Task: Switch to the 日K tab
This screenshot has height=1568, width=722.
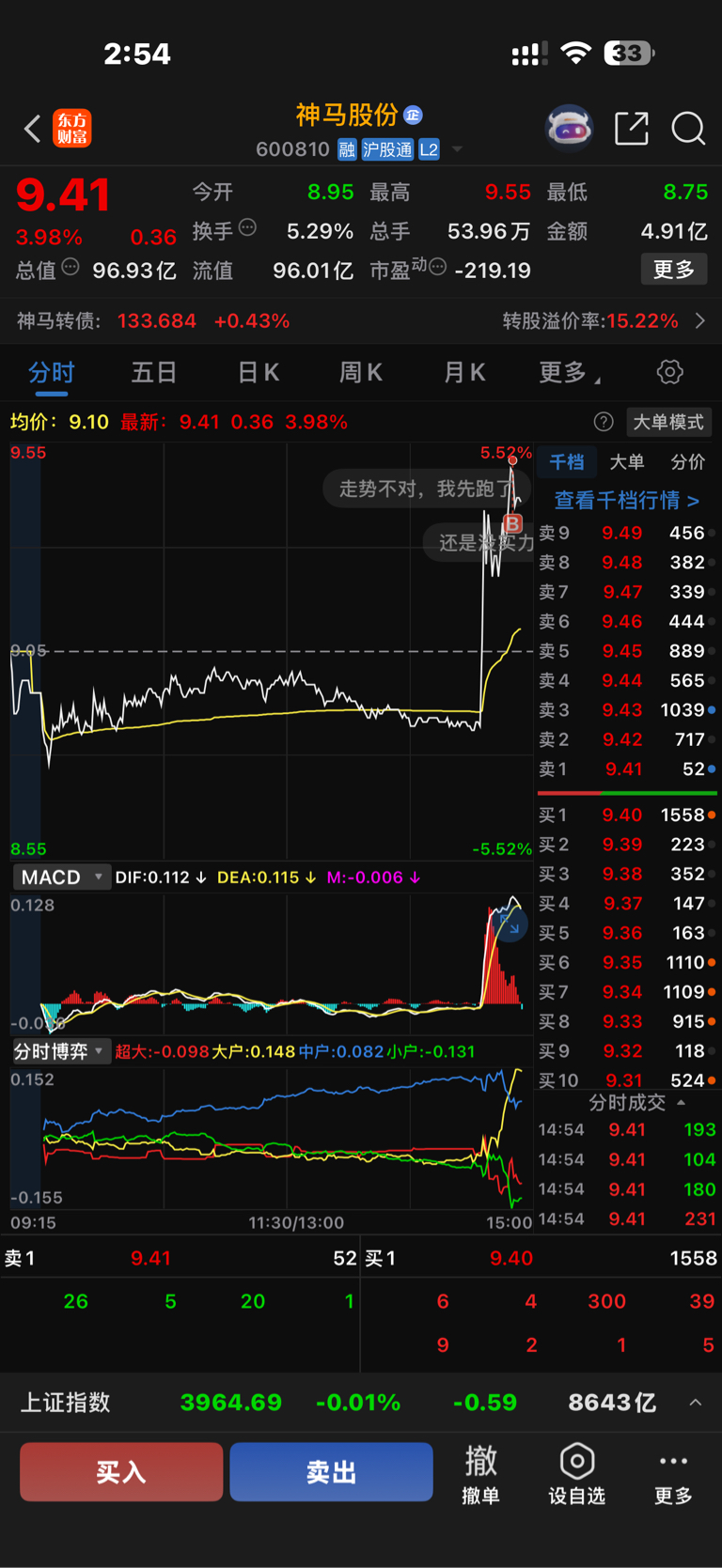Action: pyautogui.click(x=258, y=373)
